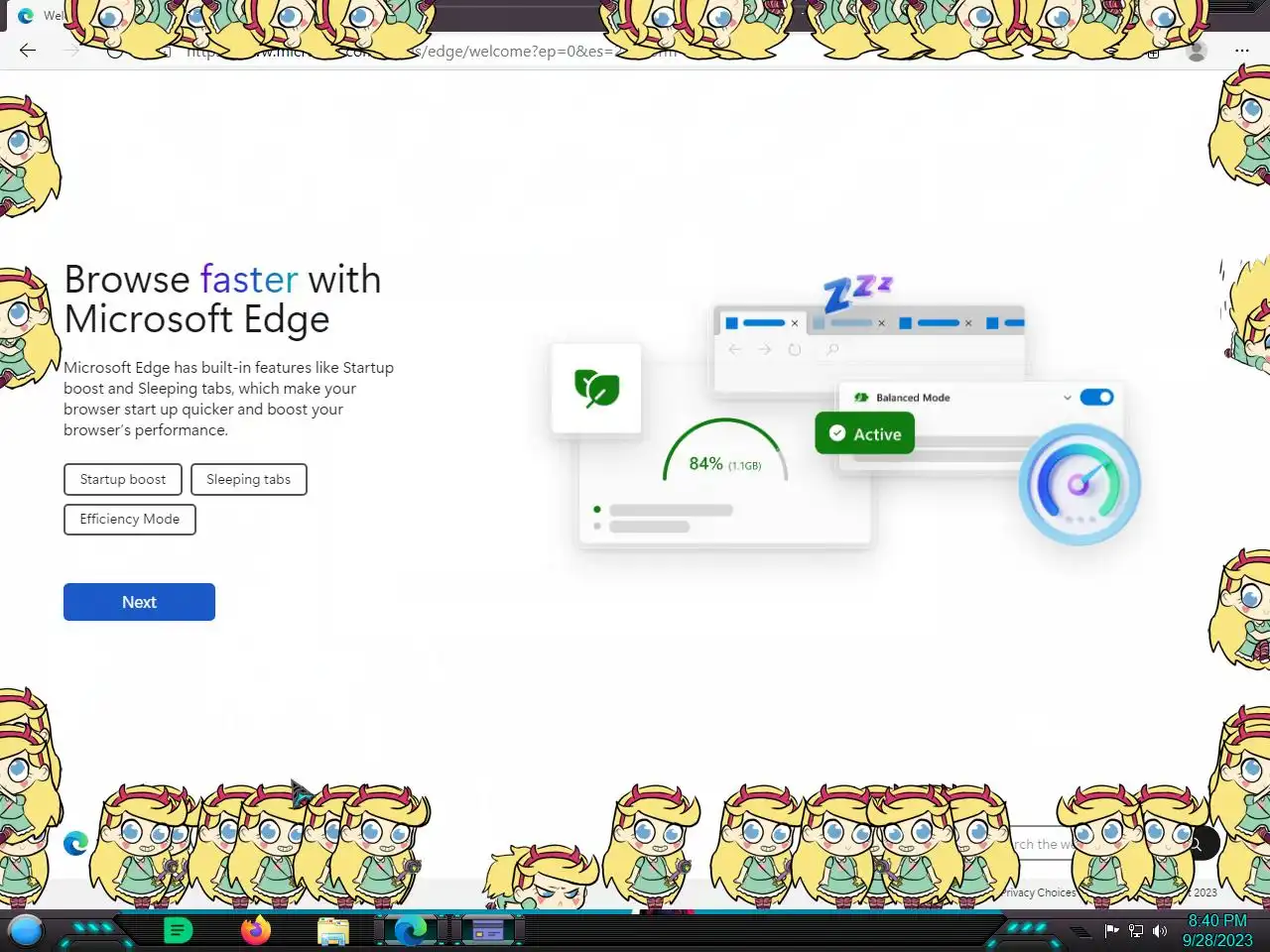The image size is (1270, 952).
Task: Click the green Active badge
Action: click(x=864, y=433)
